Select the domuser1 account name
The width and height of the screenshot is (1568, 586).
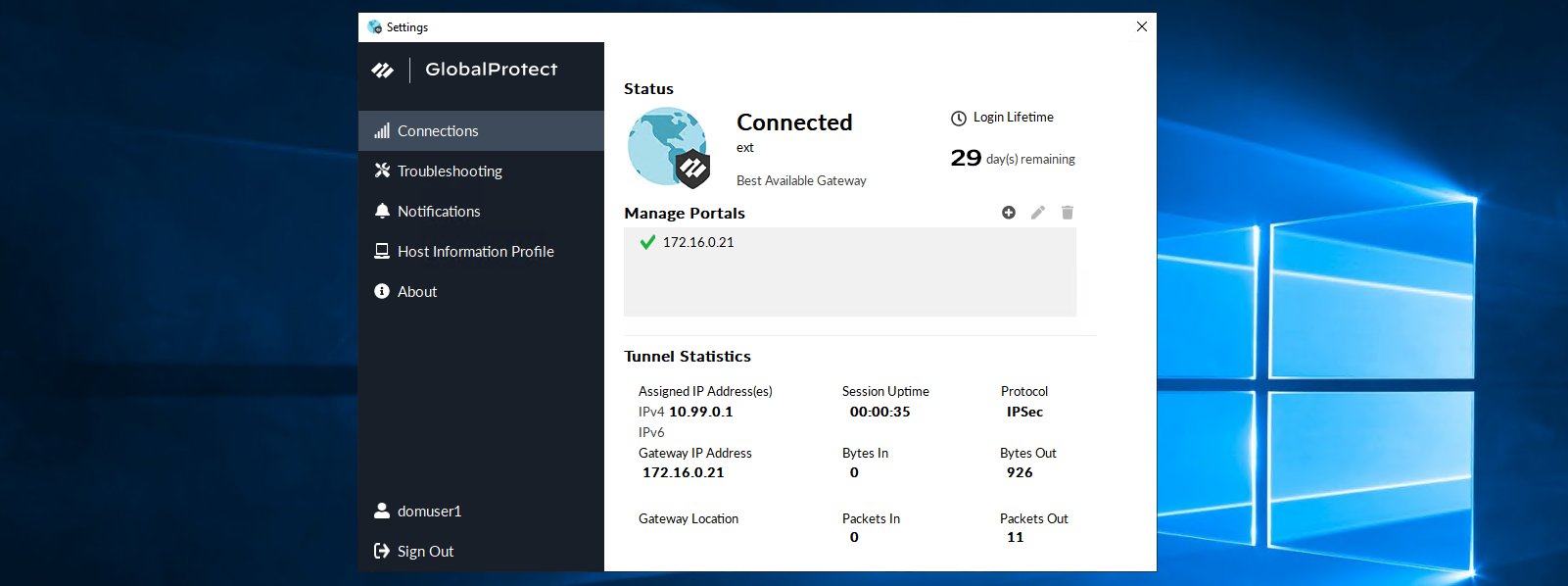(429, 512)
